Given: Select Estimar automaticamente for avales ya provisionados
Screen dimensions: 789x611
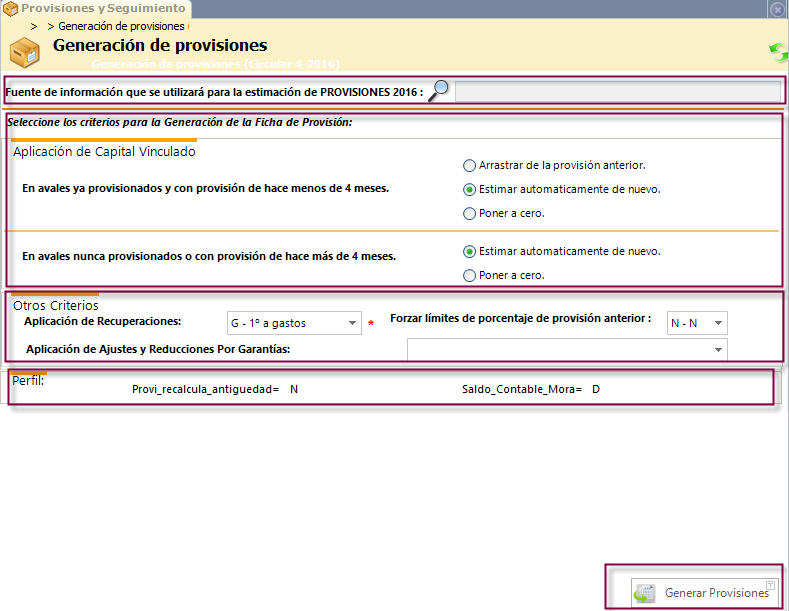Looking at the screenshot, I should [469, 189].
